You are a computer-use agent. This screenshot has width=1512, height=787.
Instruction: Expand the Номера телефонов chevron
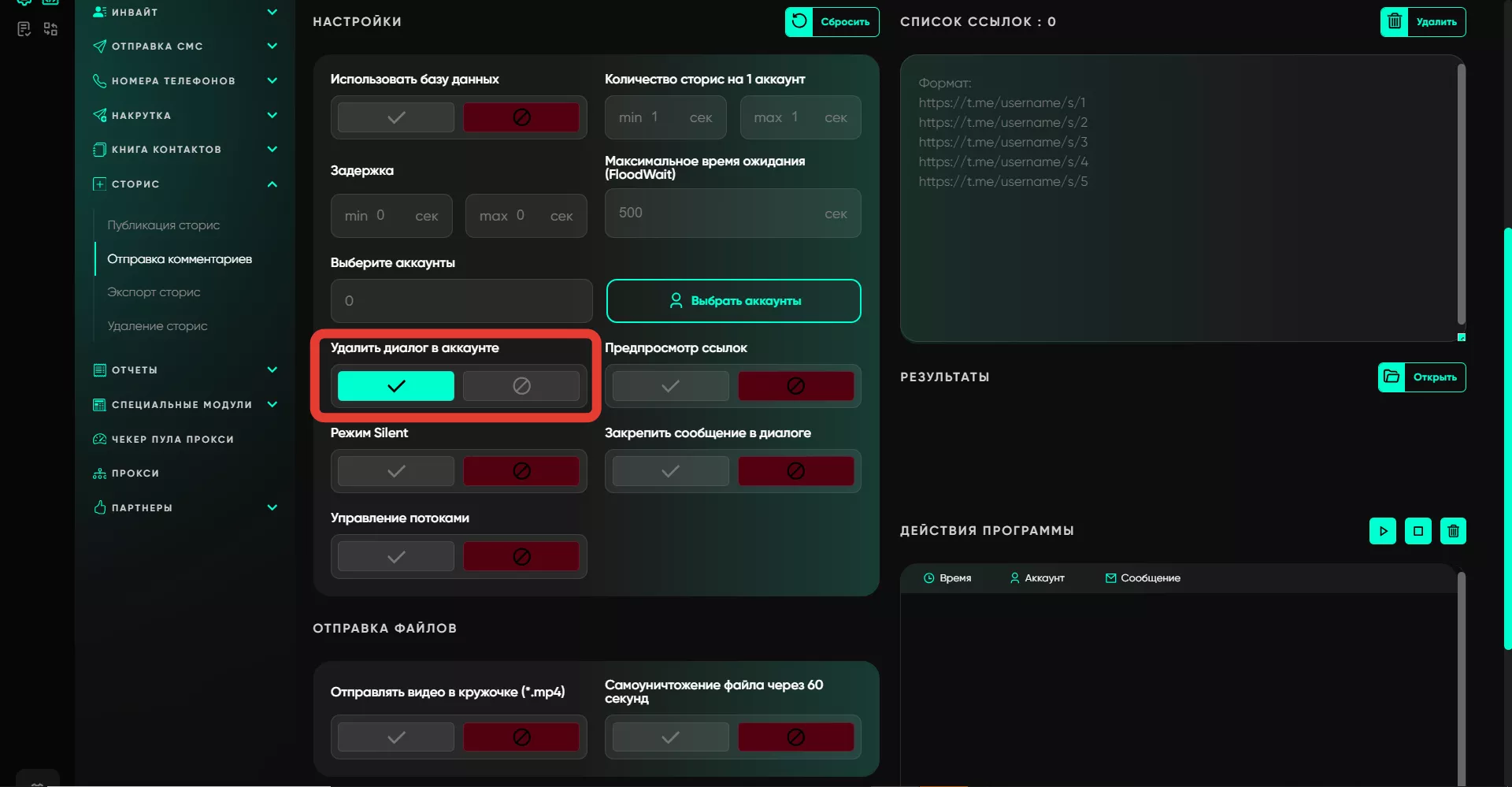[x=272, y=80]
